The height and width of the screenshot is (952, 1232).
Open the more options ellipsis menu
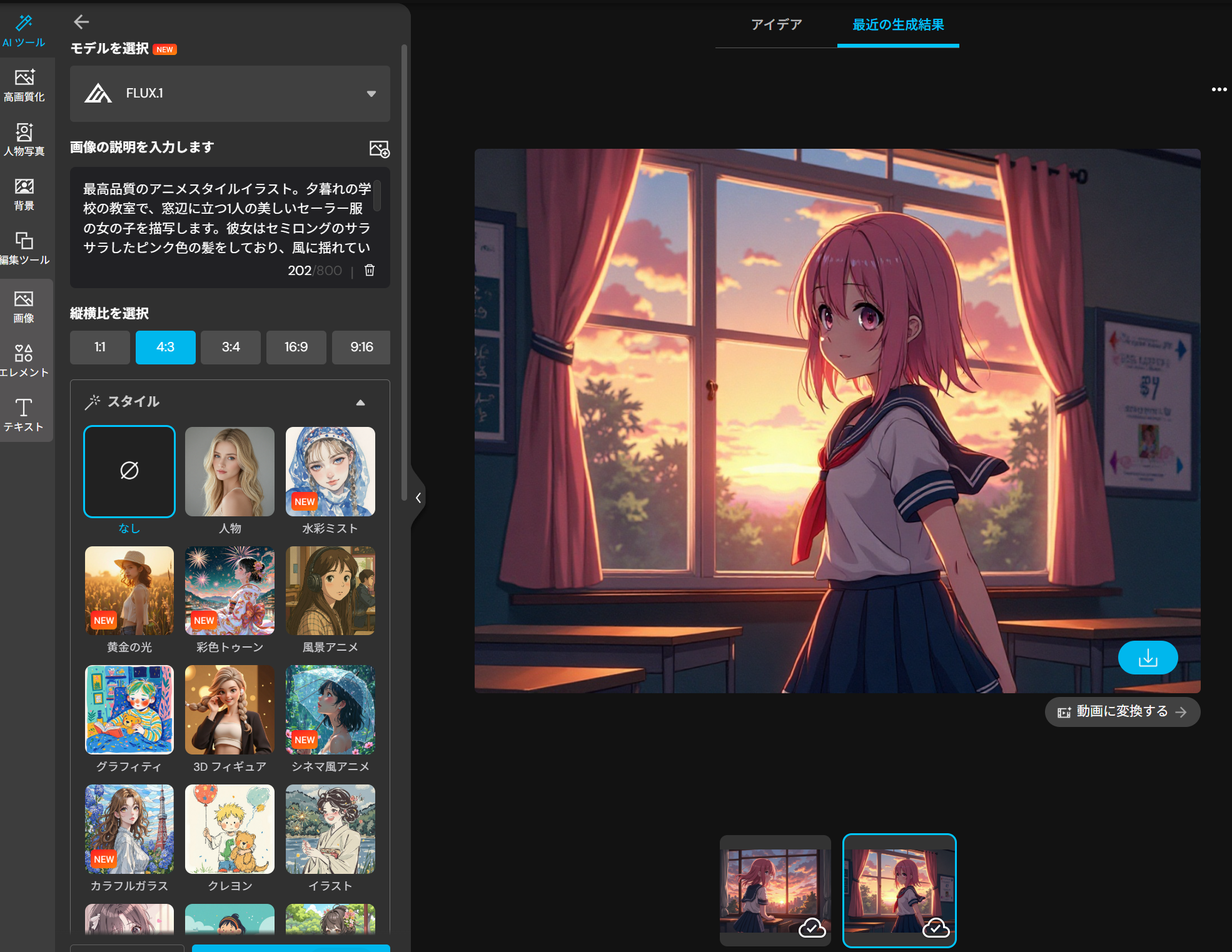pos(1219,89)
